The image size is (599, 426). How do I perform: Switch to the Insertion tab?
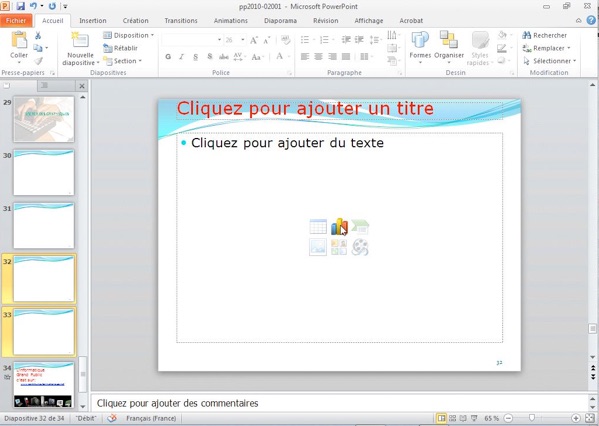pyautogui.click(x=93, y=21)
